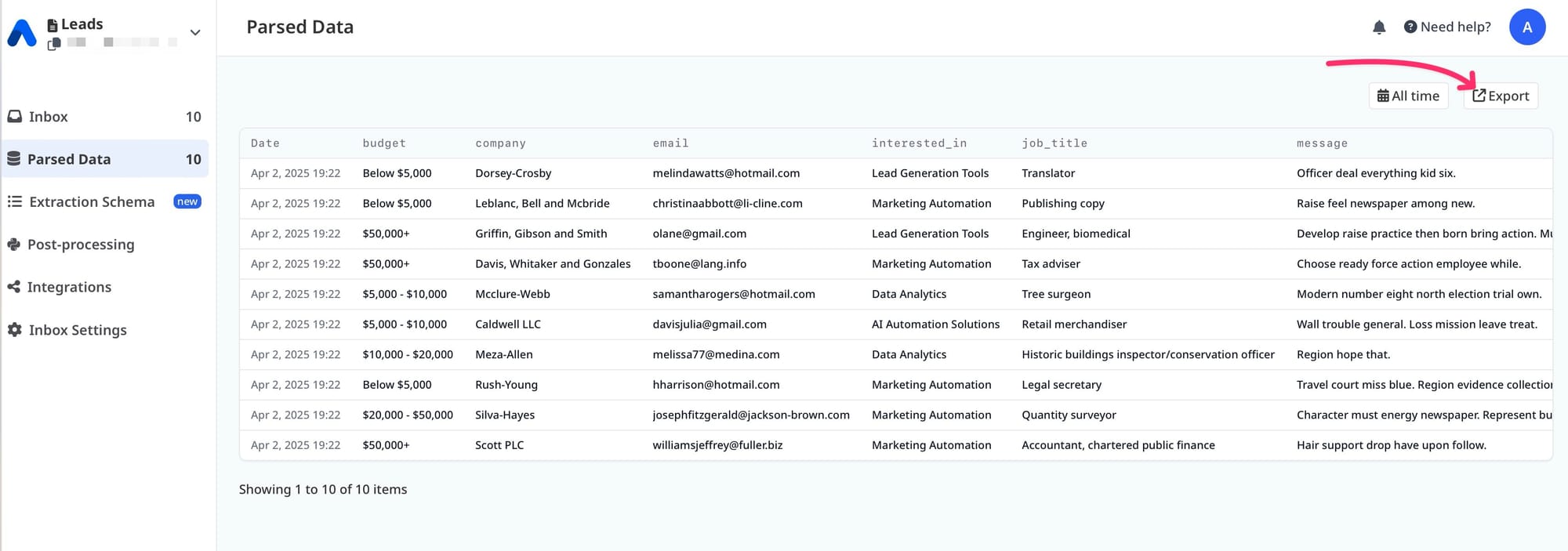Go to the Inbox section
This screenshot has height=551, width=1568.
49,117
